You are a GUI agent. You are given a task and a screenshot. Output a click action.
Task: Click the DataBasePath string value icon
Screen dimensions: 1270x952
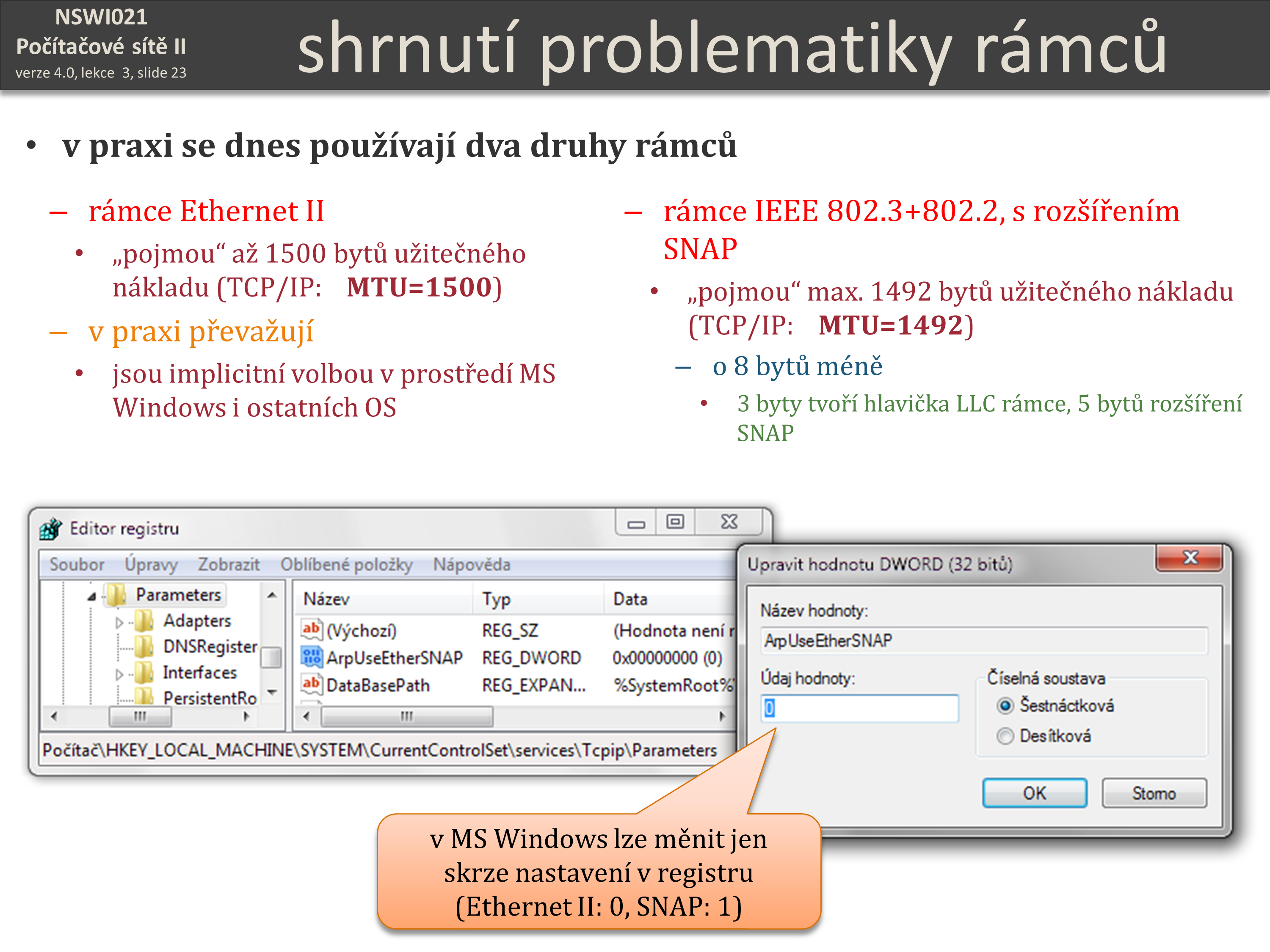pos(311,684)
